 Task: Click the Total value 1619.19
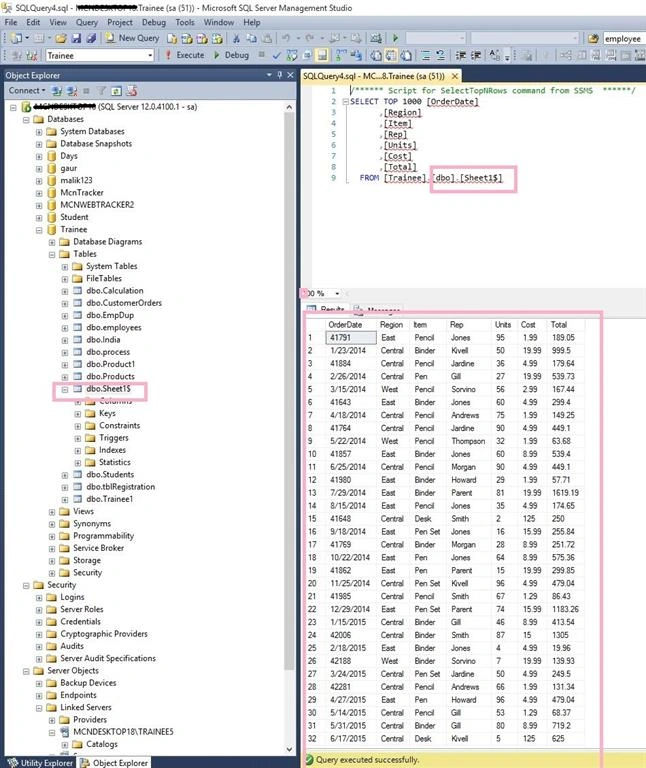coord(565,493)
